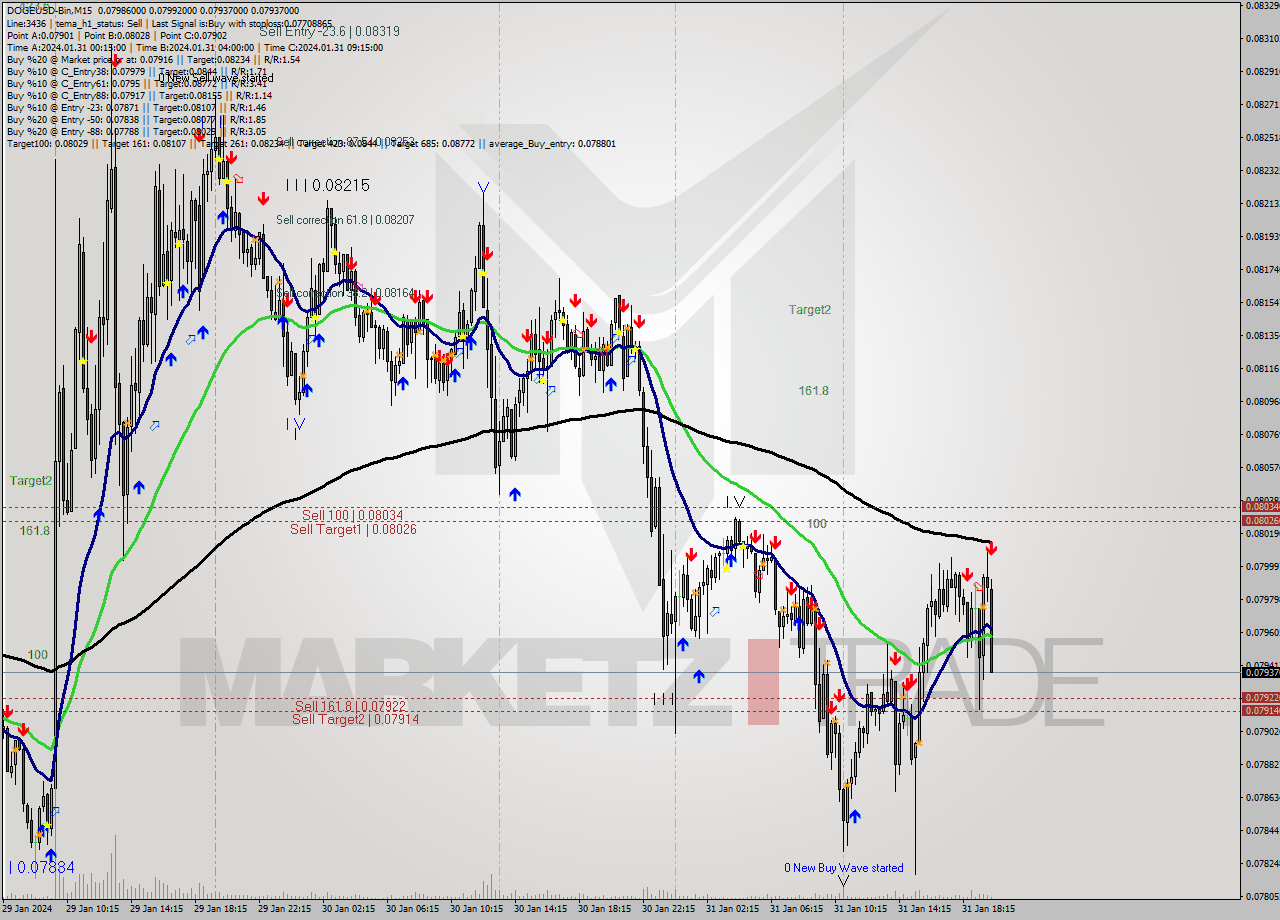Click the 'Sell Target2 | 0.07914' label
This screenshot has width=1280, height=920.
355,719
